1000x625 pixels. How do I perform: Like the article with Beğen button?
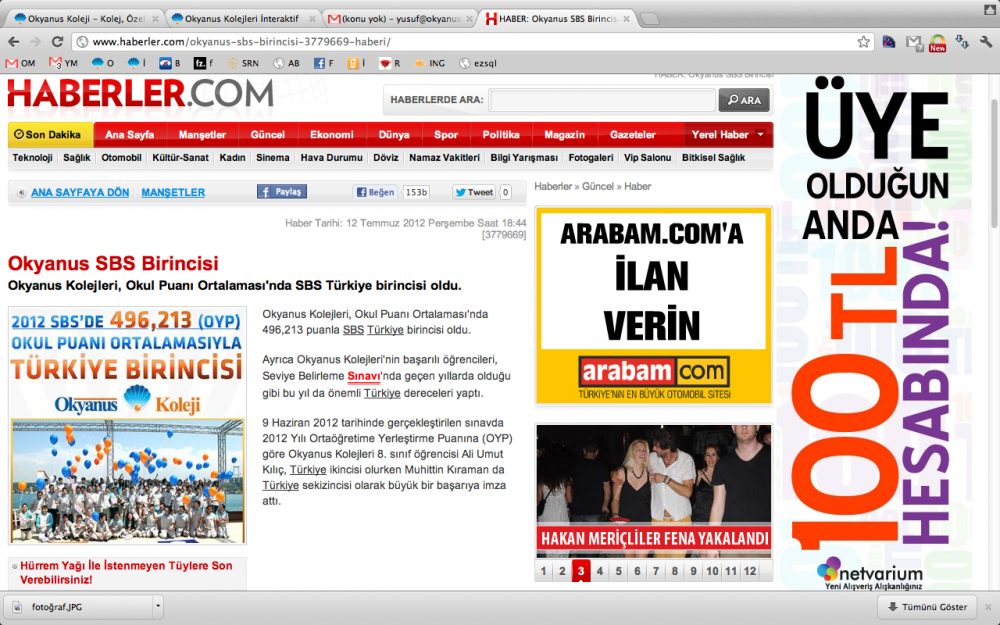point(375,192)
